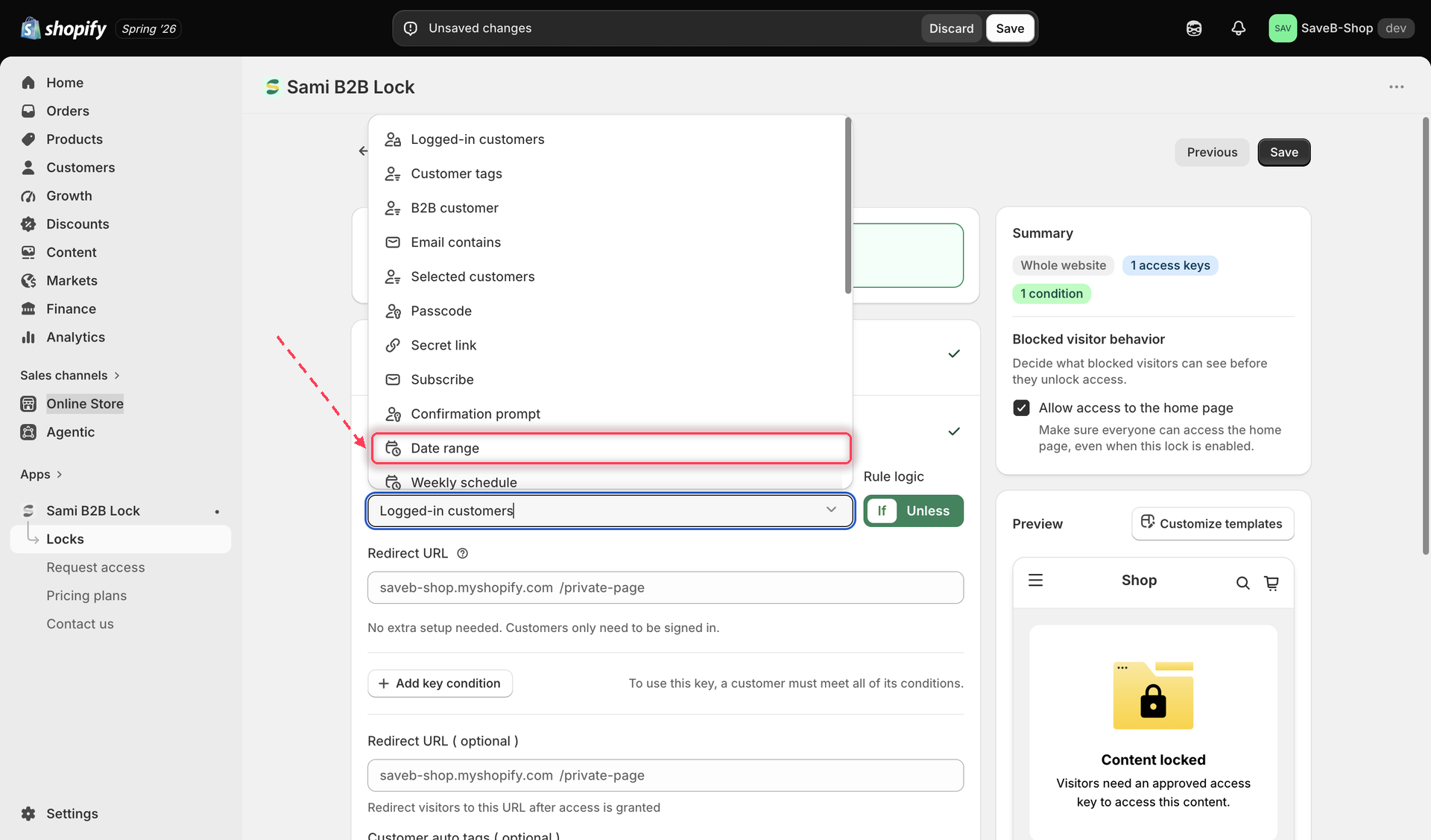The image size is (1431, 840).
Task: Click the Discard button in top bar
Action: pos(951,28)
